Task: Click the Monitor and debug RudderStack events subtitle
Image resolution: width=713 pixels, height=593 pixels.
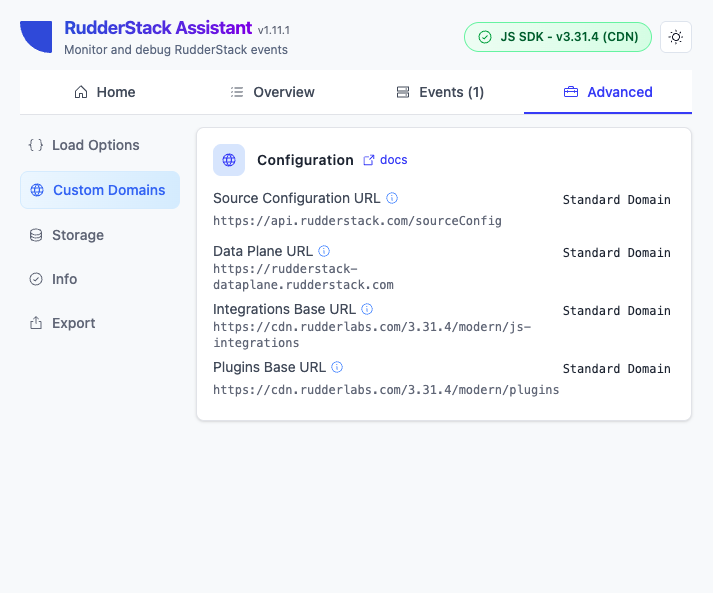Action: (x=176, y=50)
